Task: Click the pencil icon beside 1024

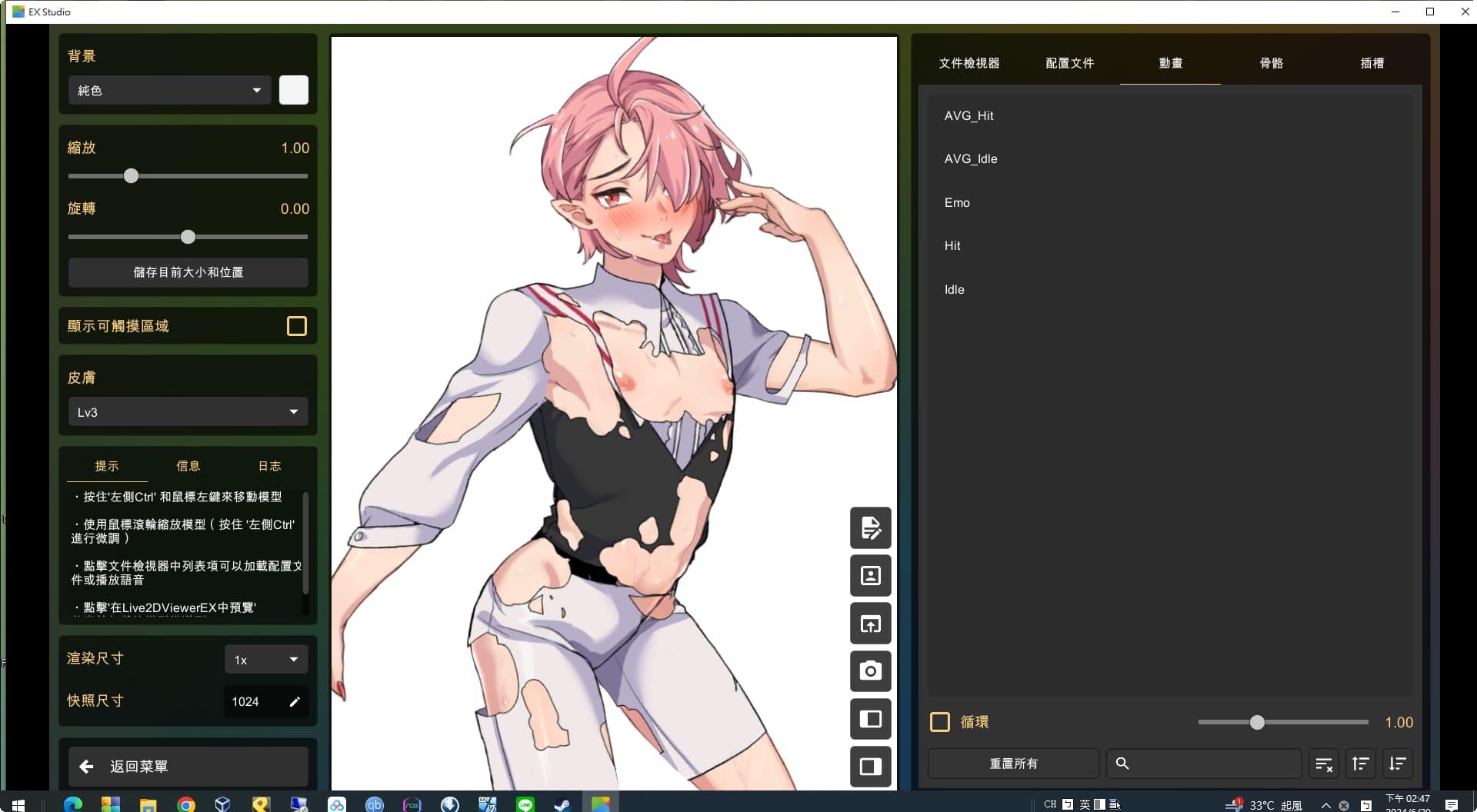Action: 295,701
